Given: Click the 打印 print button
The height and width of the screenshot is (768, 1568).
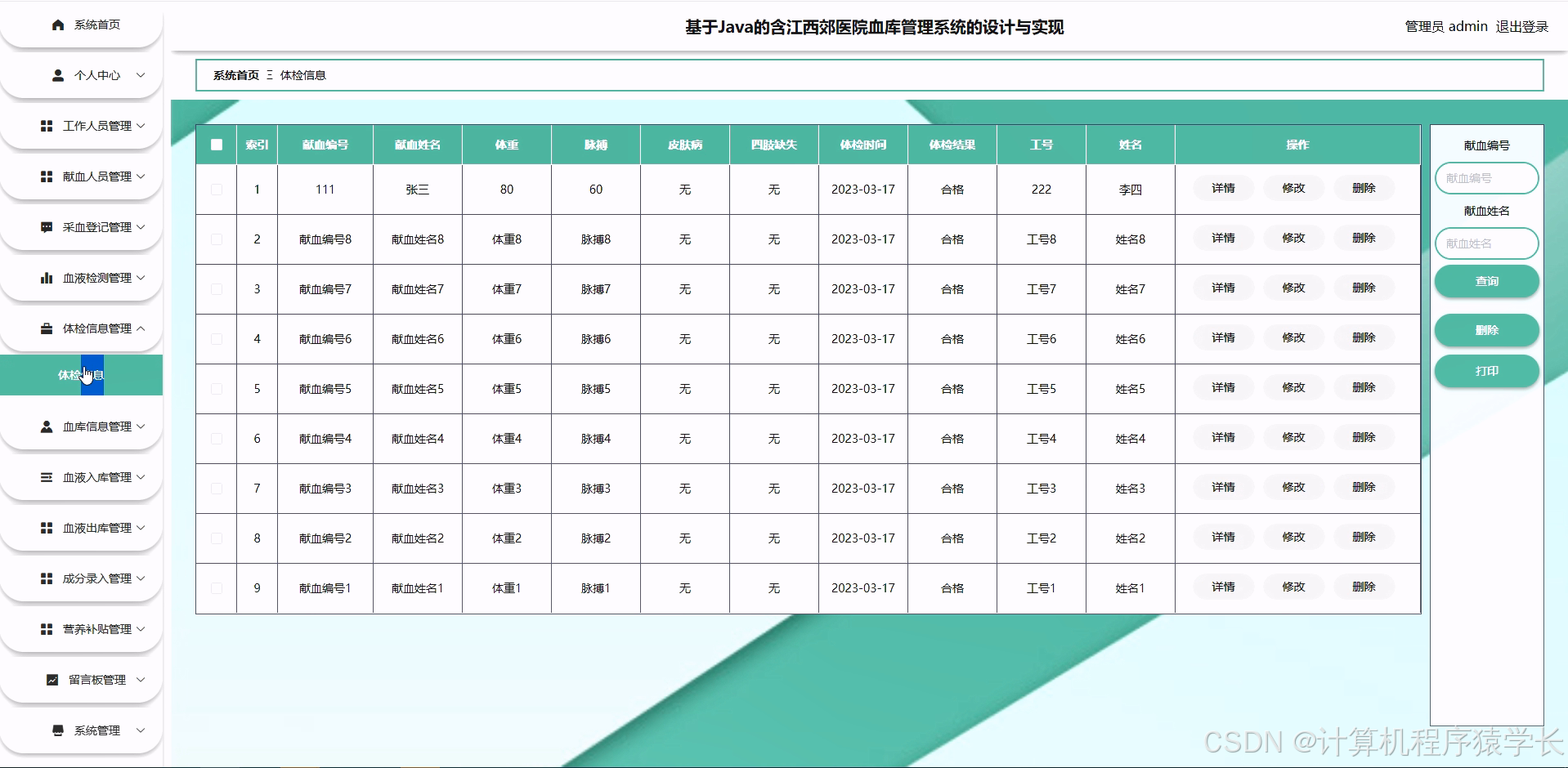Looking at the screenshot, I should [1486, 371].
